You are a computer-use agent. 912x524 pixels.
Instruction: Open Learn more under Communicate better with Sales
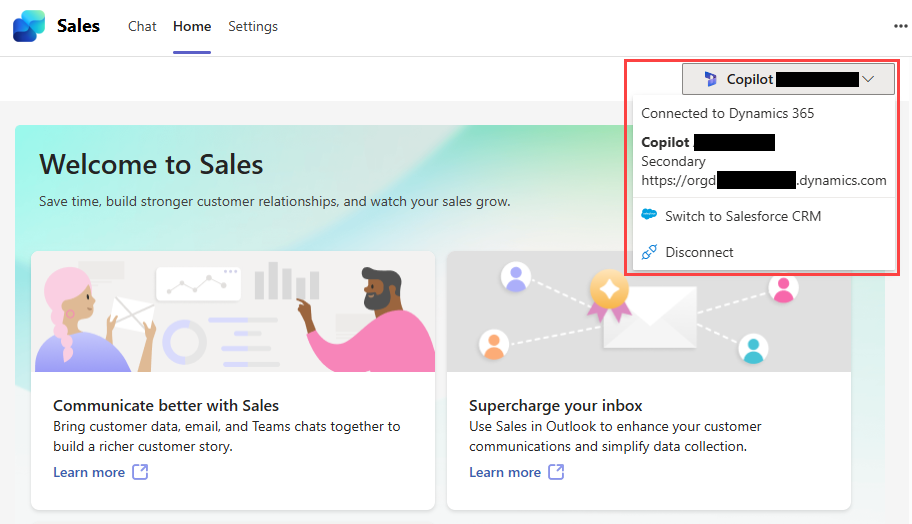[x=89, y=472]
